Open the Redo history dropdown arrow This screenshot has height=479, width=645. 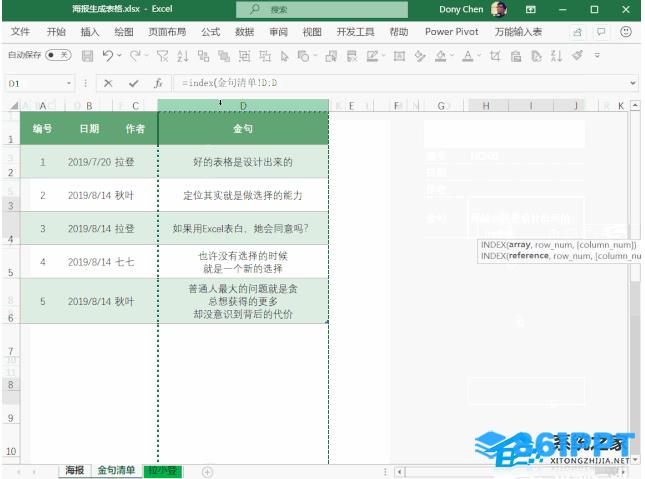146,55
